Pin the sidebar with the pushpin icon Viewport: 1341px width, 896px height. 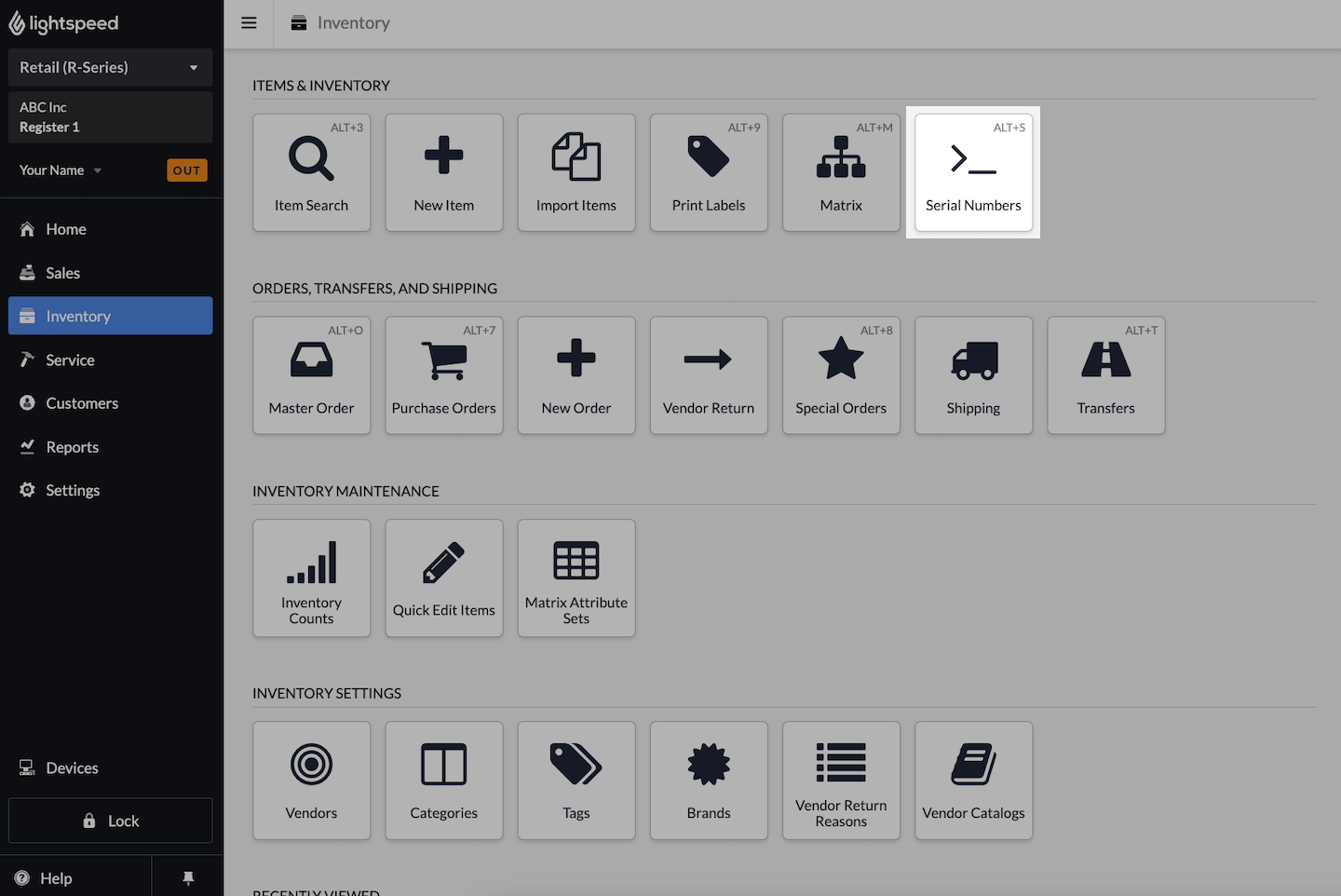click(188, 878)
